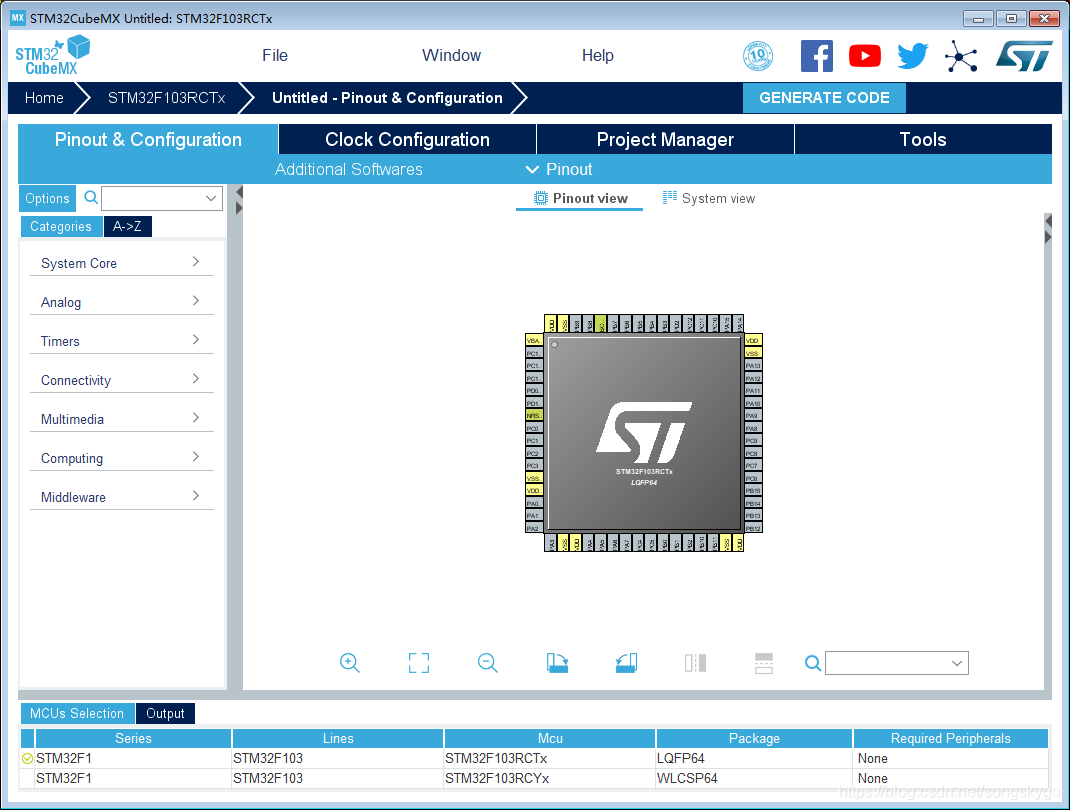Image resolution: width=1070 pixels, height=810 pixels.
Task: Select the yellow NRST pin on the chip
Action: click(533, 414)
